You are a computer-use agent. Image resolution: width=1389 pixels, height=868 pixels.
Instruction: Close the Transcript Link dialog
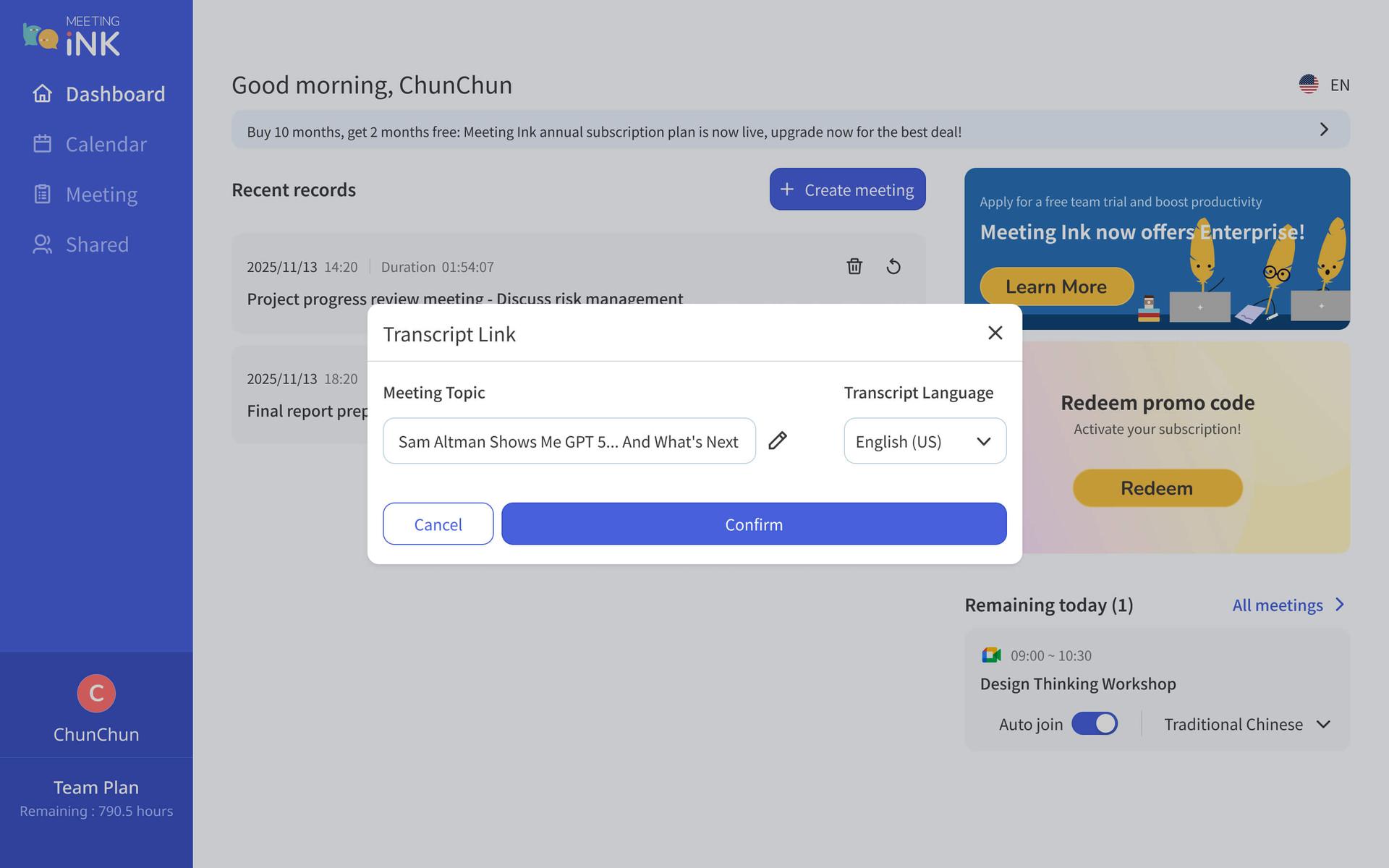click(x=995, y=333)
